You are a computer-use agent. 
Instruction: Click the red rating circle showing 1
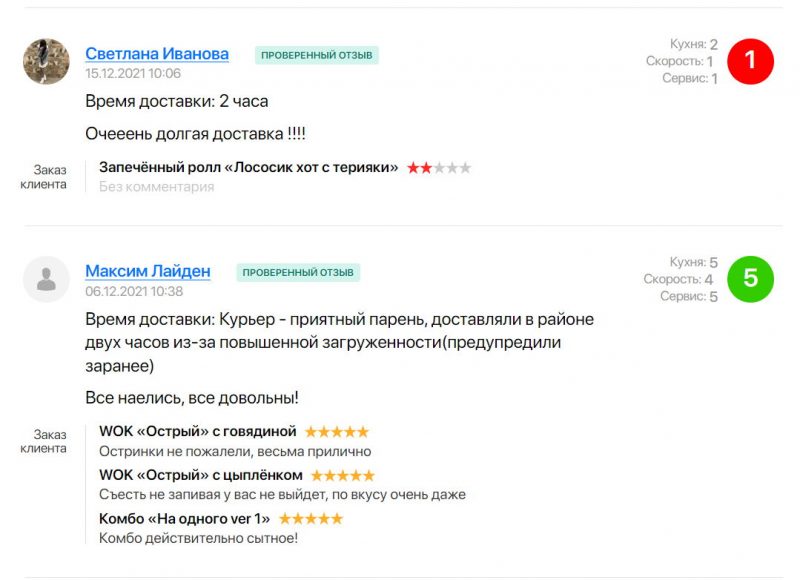(x=751, y=60)
